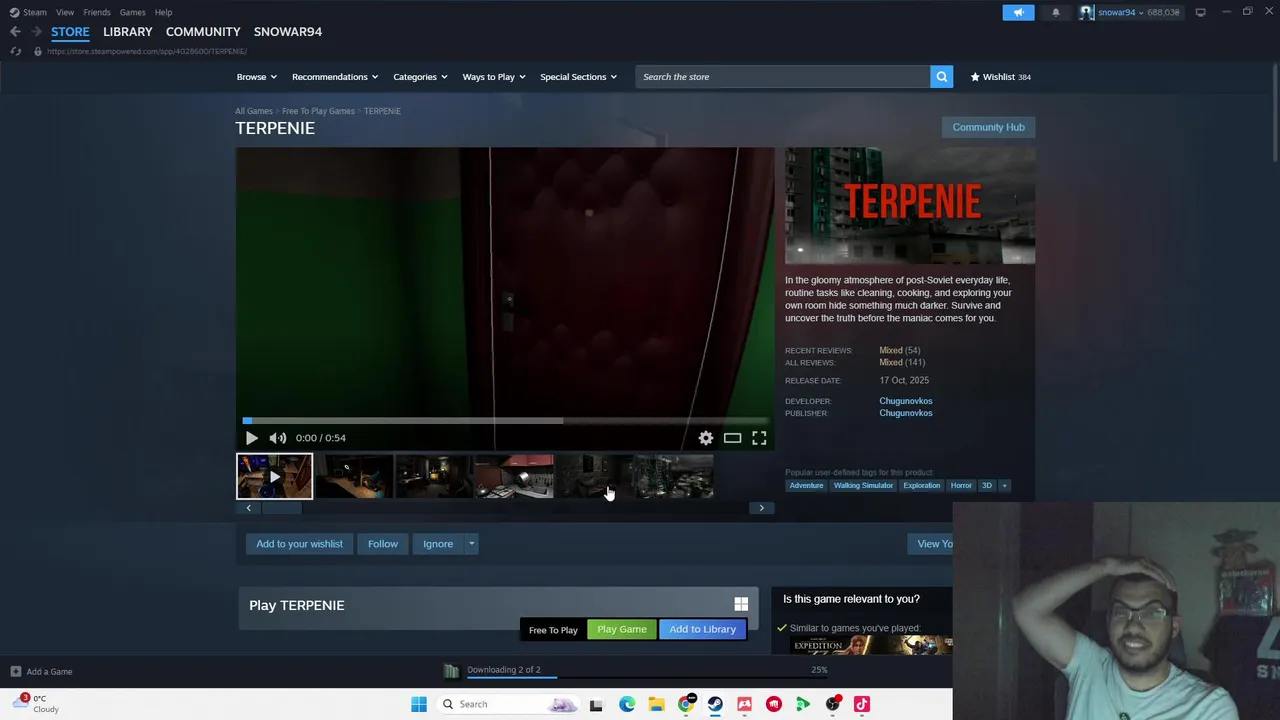Image resolution: width=1280 pixels, height=720 pixels.
Task: Open the Browse dropdown menu
Action: [x=257, y=77]
